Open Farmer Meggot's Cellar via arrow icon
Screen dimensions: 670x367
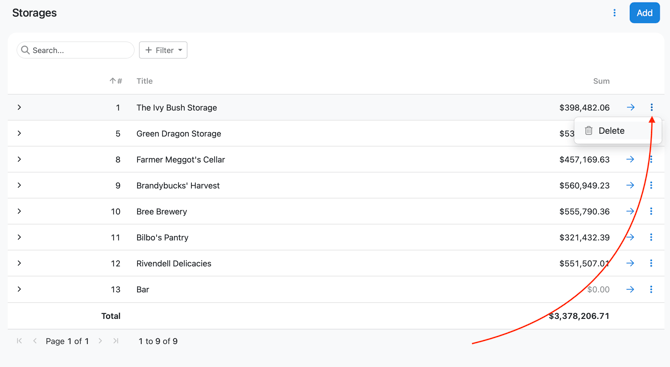630,159
